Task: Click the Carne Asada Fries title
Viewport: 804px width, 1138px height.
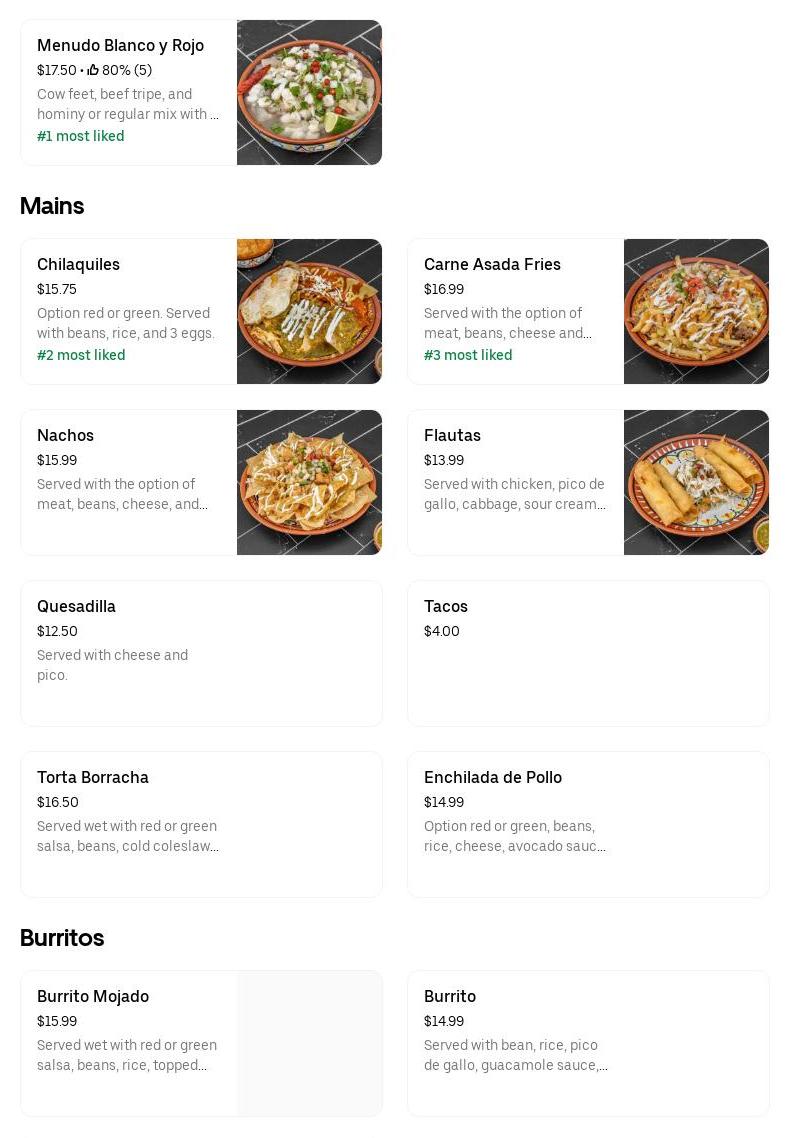Action: coord(492,264)
